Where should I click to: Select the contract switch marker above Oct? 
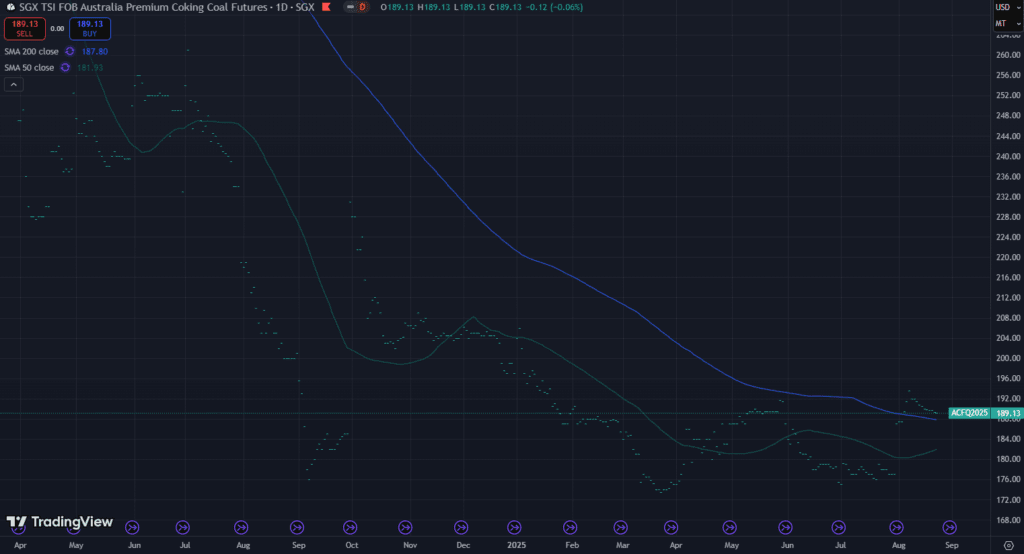pos(349,526)
